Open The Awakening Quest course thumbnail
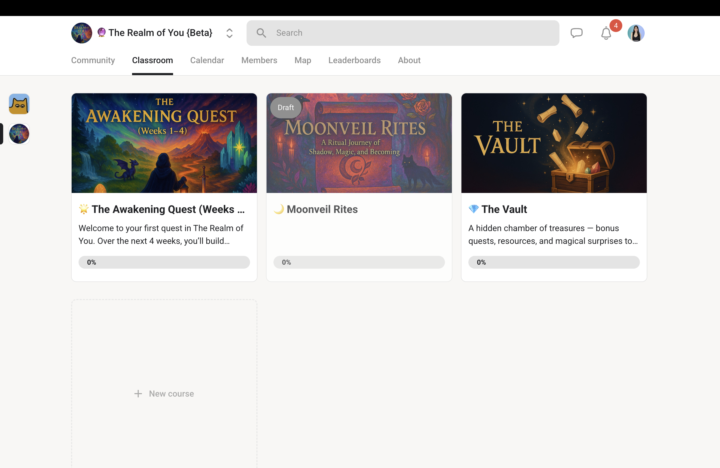The width and height of the screenshot is (720, 468). tap(164, 142)
